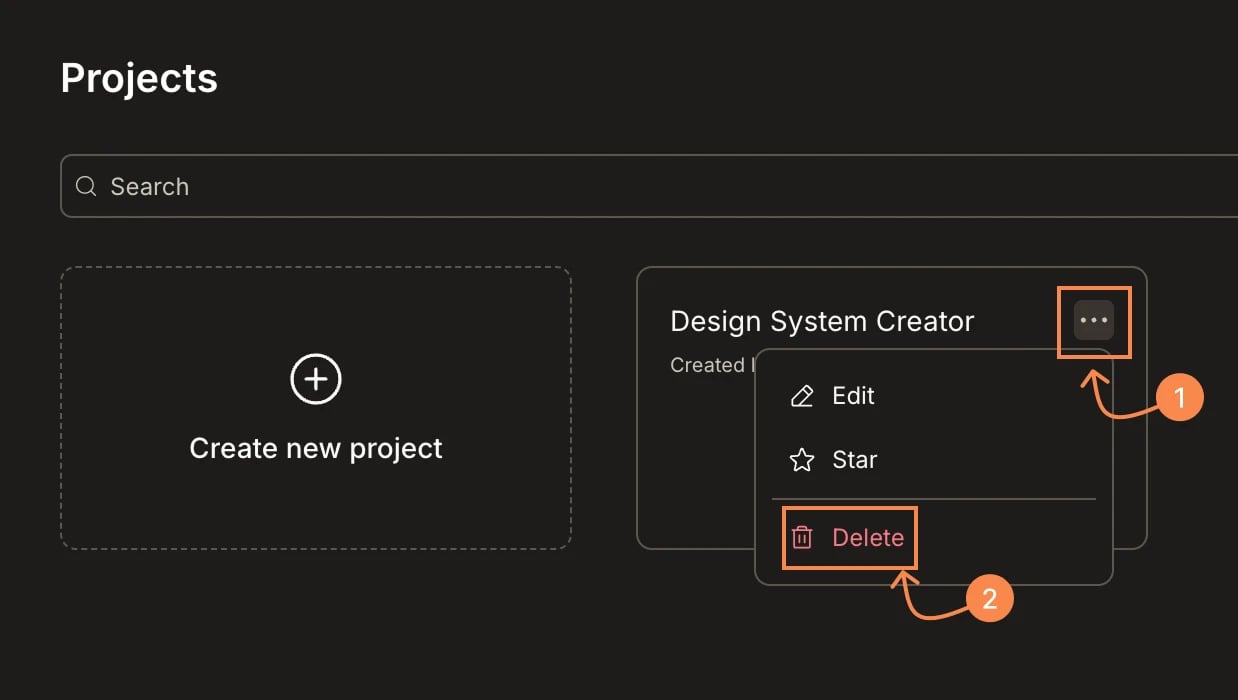This screenshot has width=1238, height=700.
Task: Click the Create new project label
Action: point(316,448)
